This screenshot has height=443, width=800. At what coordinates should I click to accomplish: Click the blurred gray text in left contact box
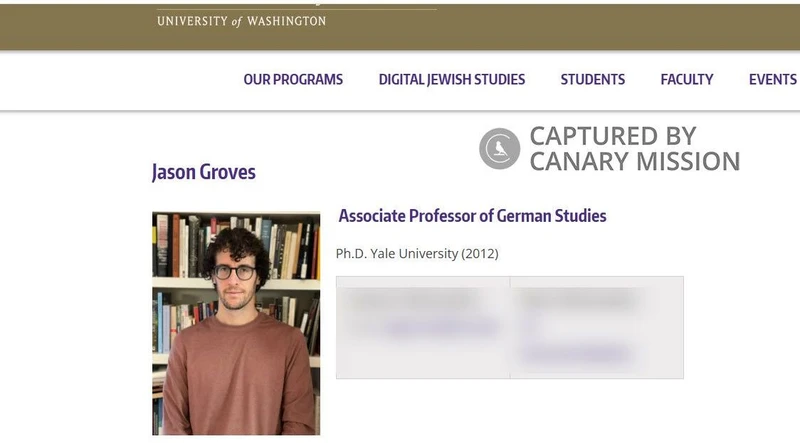tap(410, 299)
